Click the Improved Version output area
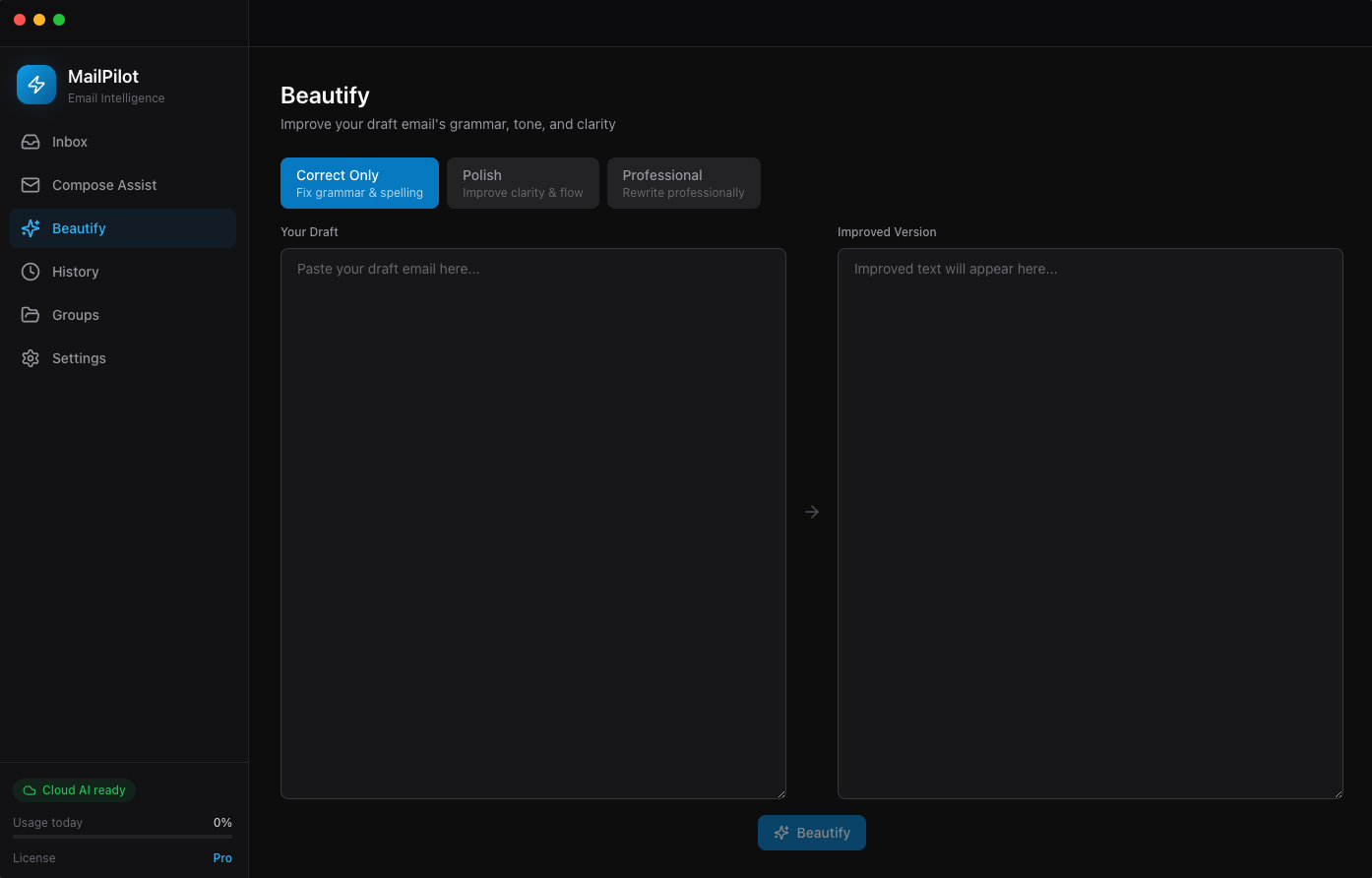The image size is (1372, 878). tap(1090, 522)
